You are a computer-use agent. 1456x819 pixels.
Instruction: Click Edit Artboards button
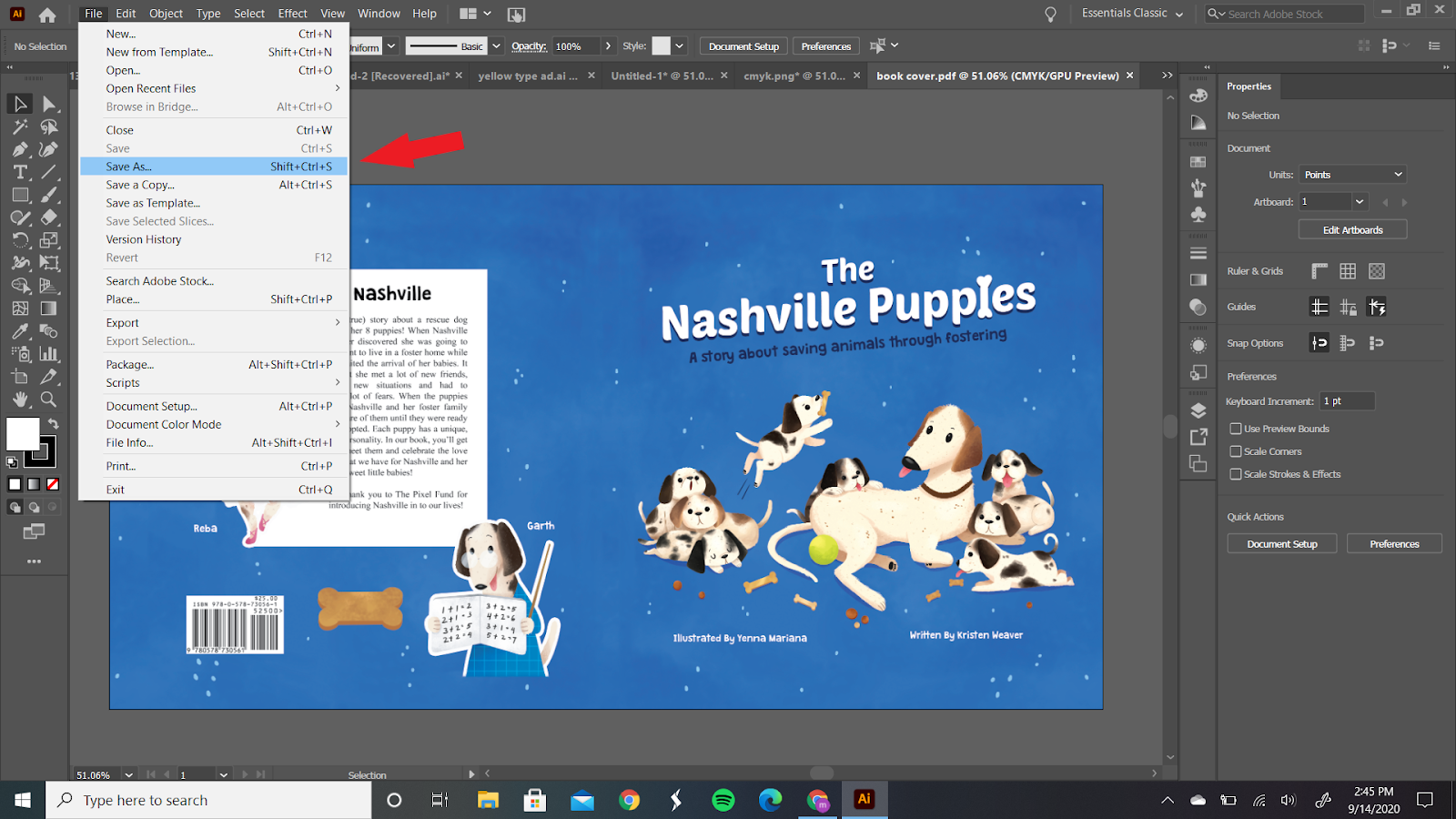[x=1352, y=230]
